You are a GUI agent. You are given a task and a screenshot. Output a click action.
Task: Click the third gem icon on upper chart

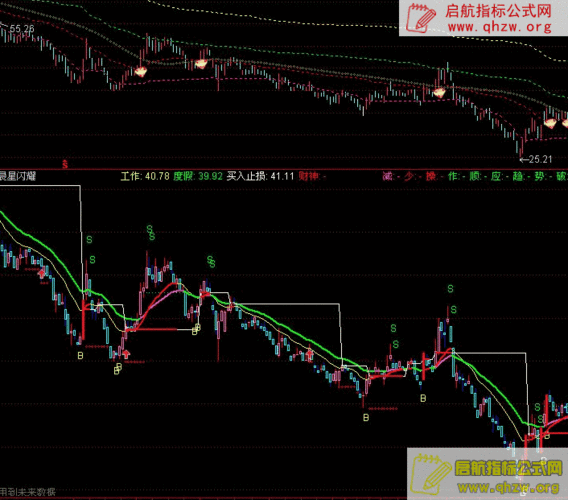point(439,93)
